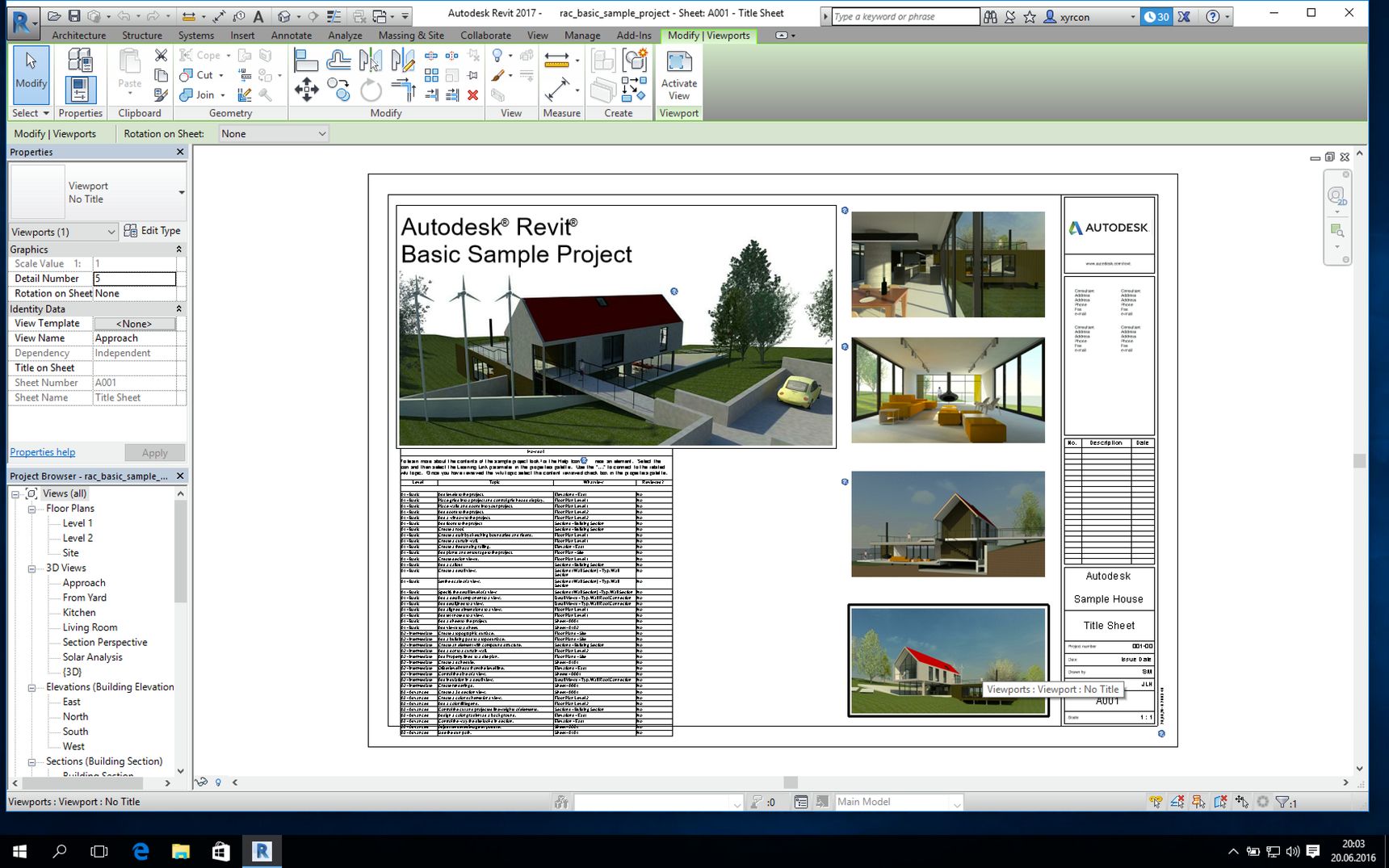Collapse the 3D Views tree node
The width and height of the screenshot is (1389, 868).
click(31, 568)
